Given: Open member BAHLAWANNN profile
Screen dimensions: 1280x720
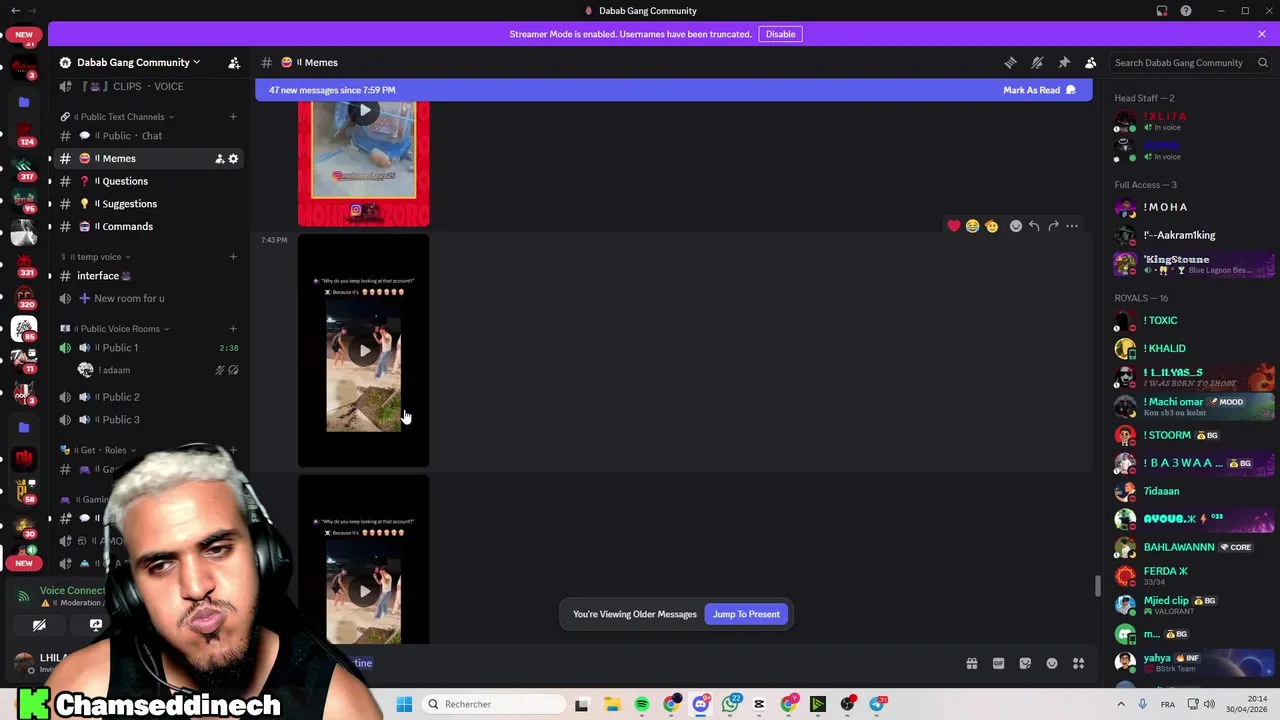Looking at the screenshot, I should 1194,547.
